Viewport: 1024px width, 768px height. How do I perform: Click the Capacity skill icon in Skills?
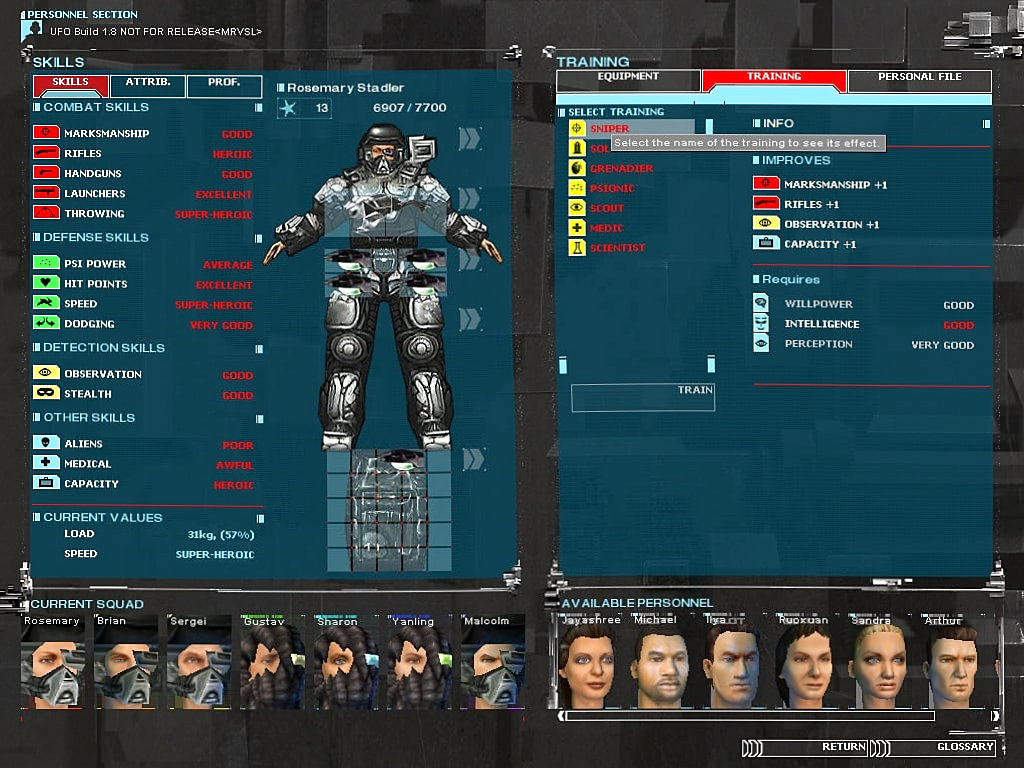[46, 483]
